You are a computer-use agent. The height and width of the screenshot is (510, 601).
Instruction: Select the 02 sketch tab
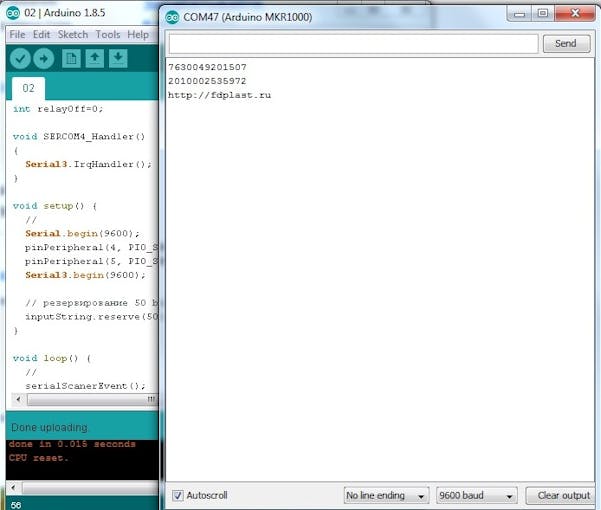point(28,88)
